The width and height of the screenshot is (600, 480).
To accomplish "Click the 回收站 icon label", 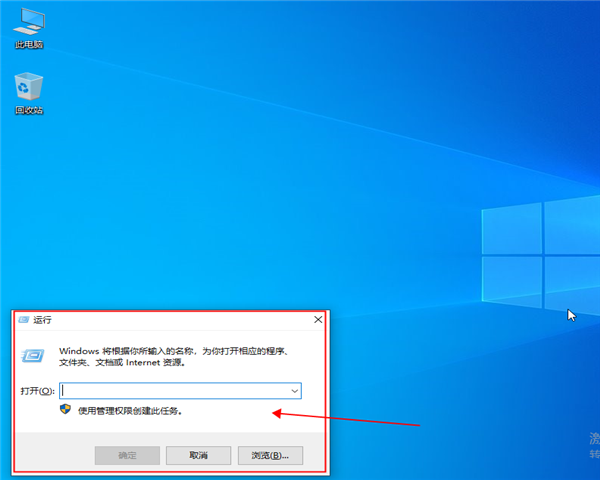I will coord(29,110).
